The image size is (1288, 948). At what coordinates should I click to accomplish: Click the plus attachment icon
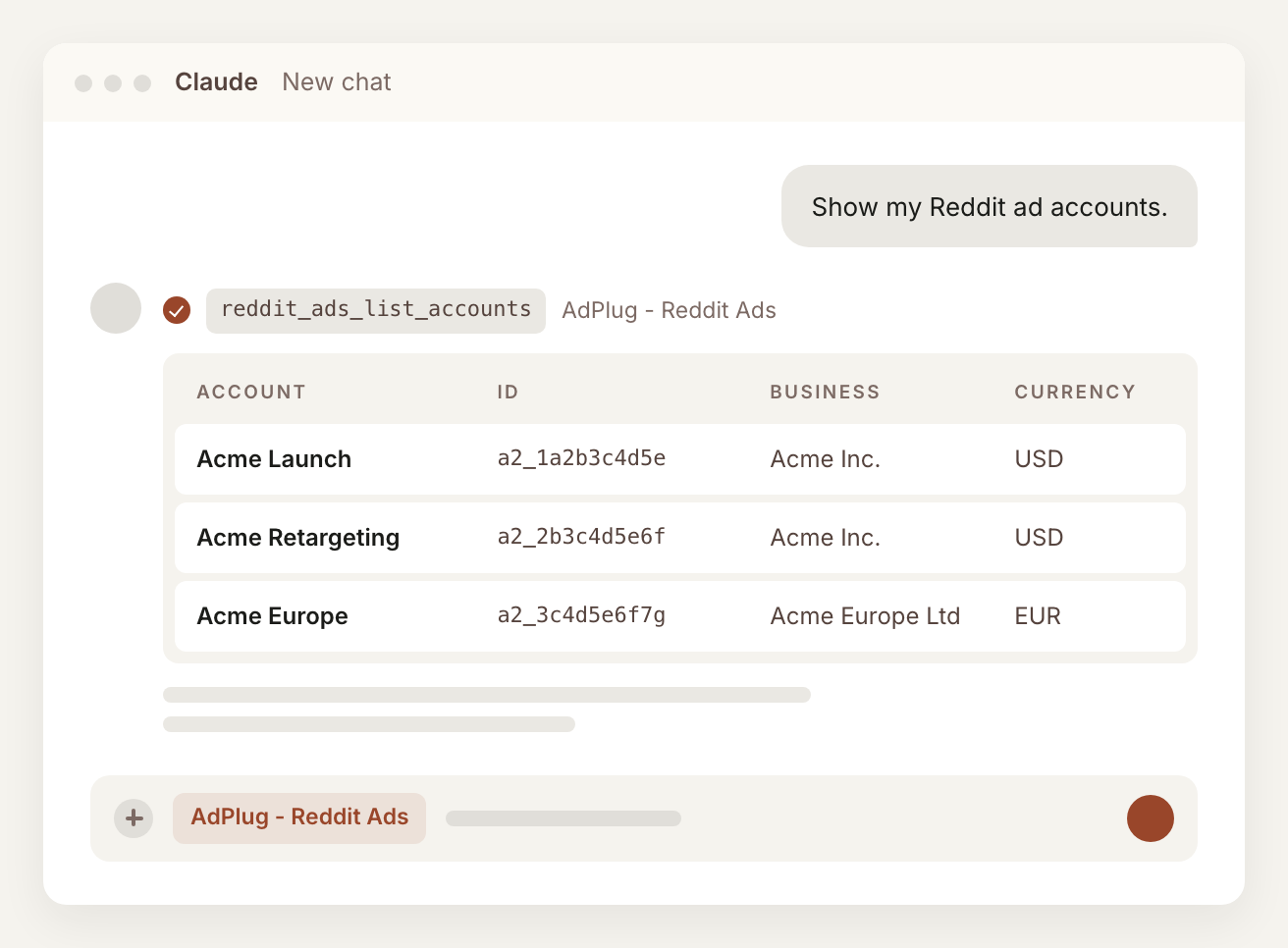[x=134, y=818]
